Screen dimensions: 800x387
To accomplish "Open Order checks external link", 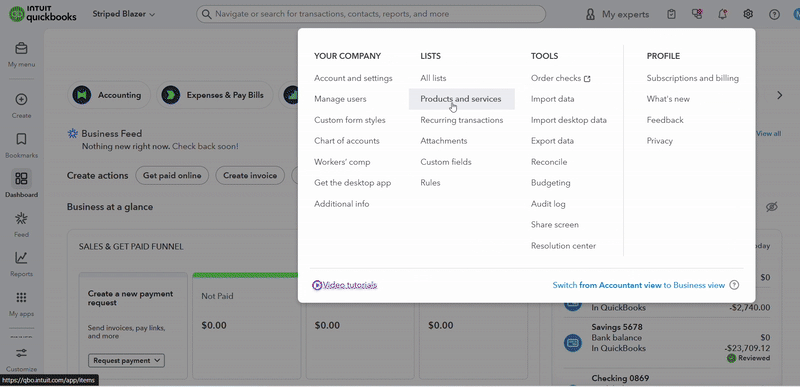I will click(560, 78).
